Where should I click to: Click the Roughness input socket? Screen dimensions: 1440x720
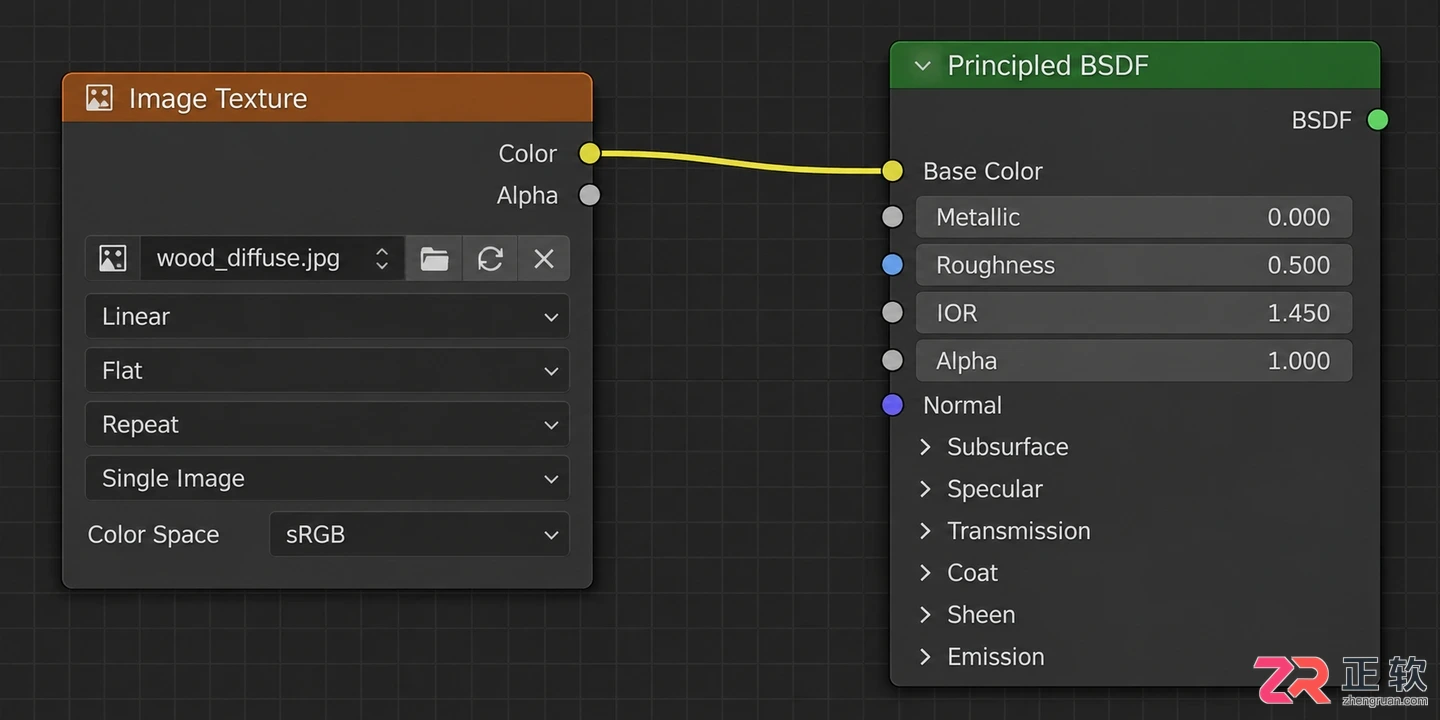(893, 265)
